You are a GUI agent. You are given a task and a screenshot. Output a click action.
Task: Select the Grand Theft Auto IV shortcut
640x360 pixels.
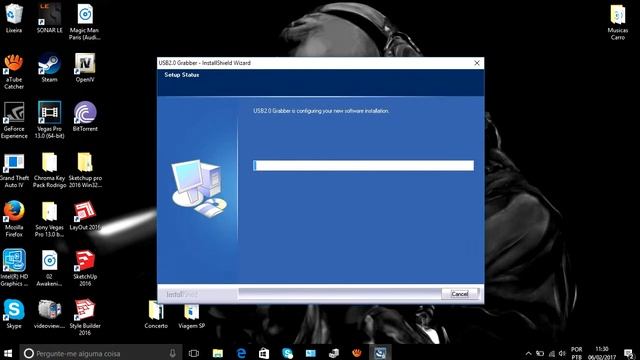[14, 170]
